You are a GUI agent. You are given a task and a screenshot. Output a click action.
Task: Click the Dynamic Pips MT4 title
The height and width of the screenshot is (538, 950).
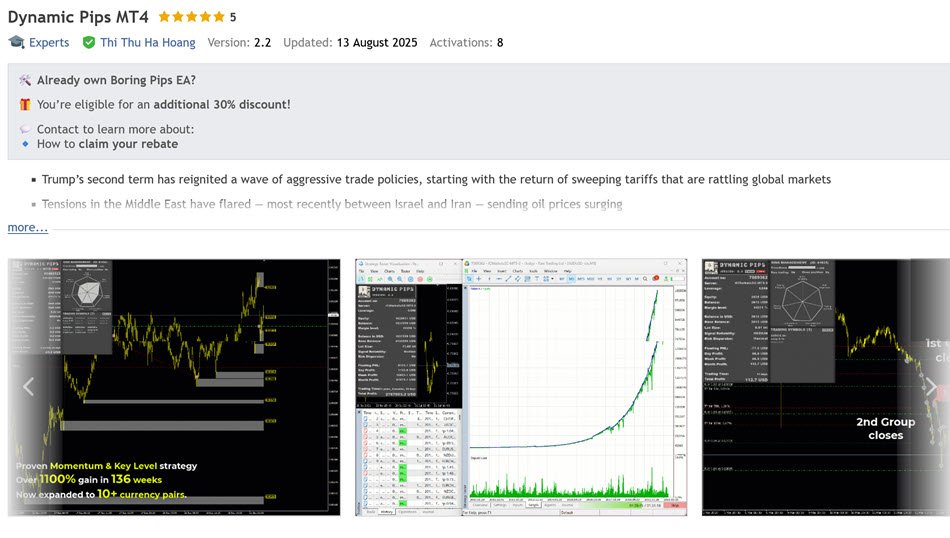[x=80, y=17]
